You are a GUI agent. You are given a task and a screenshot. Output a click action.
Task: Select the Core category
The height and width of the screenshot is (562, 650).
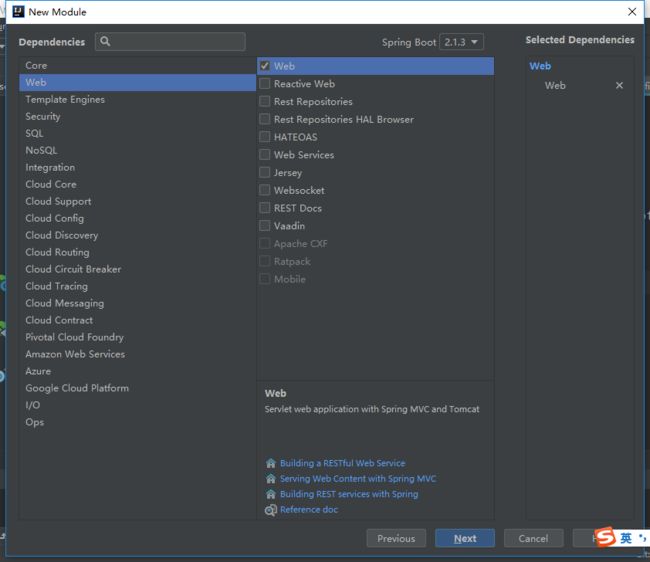pyautogui.click(x=137, y=65)
